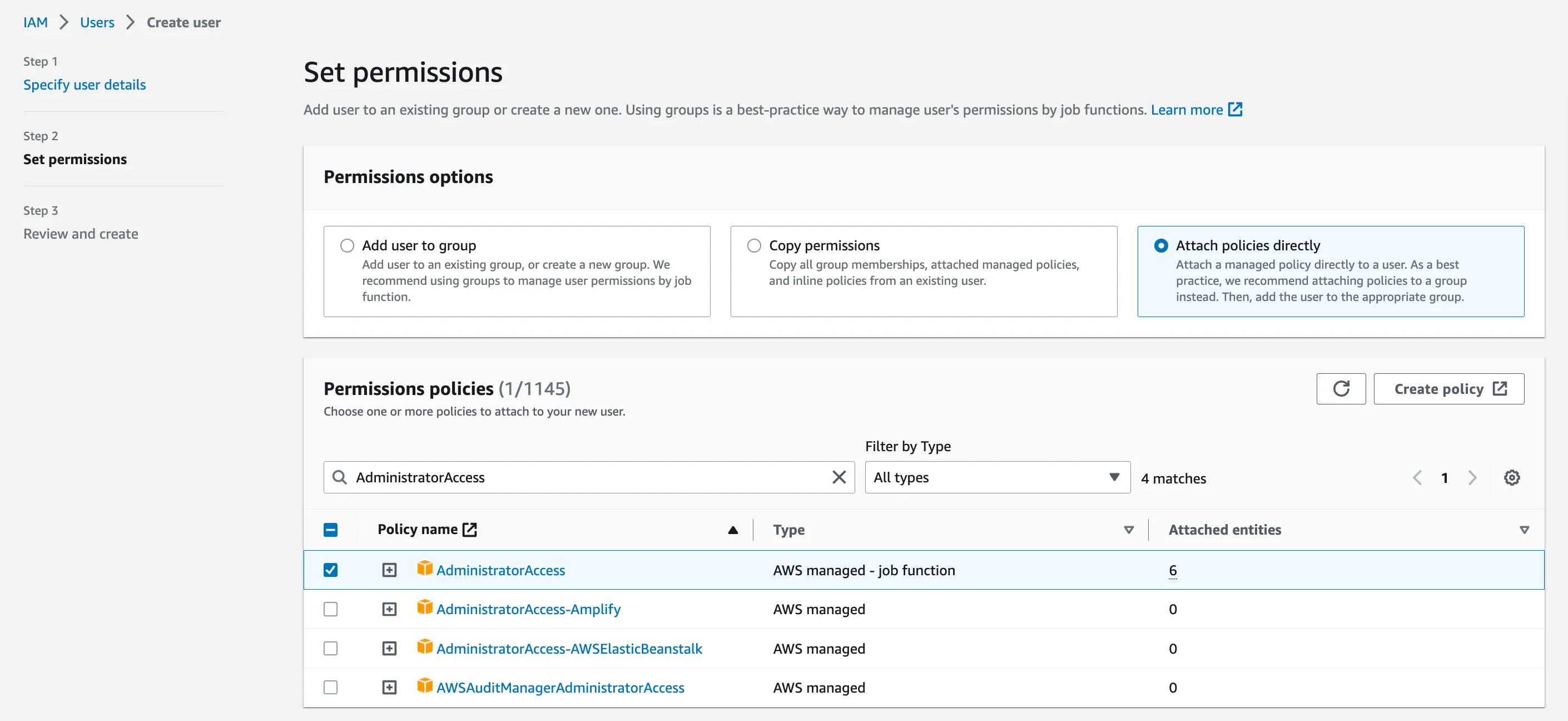Check the AdministratorAccess-Amplify policy checkbox

(x=330, y=609)
